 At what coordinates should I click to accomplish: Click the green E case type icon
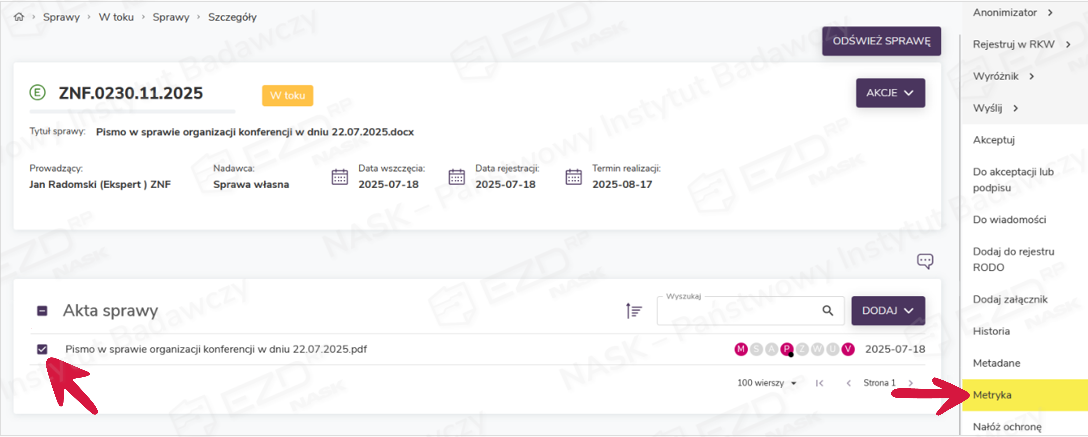(x=38, y=93)
